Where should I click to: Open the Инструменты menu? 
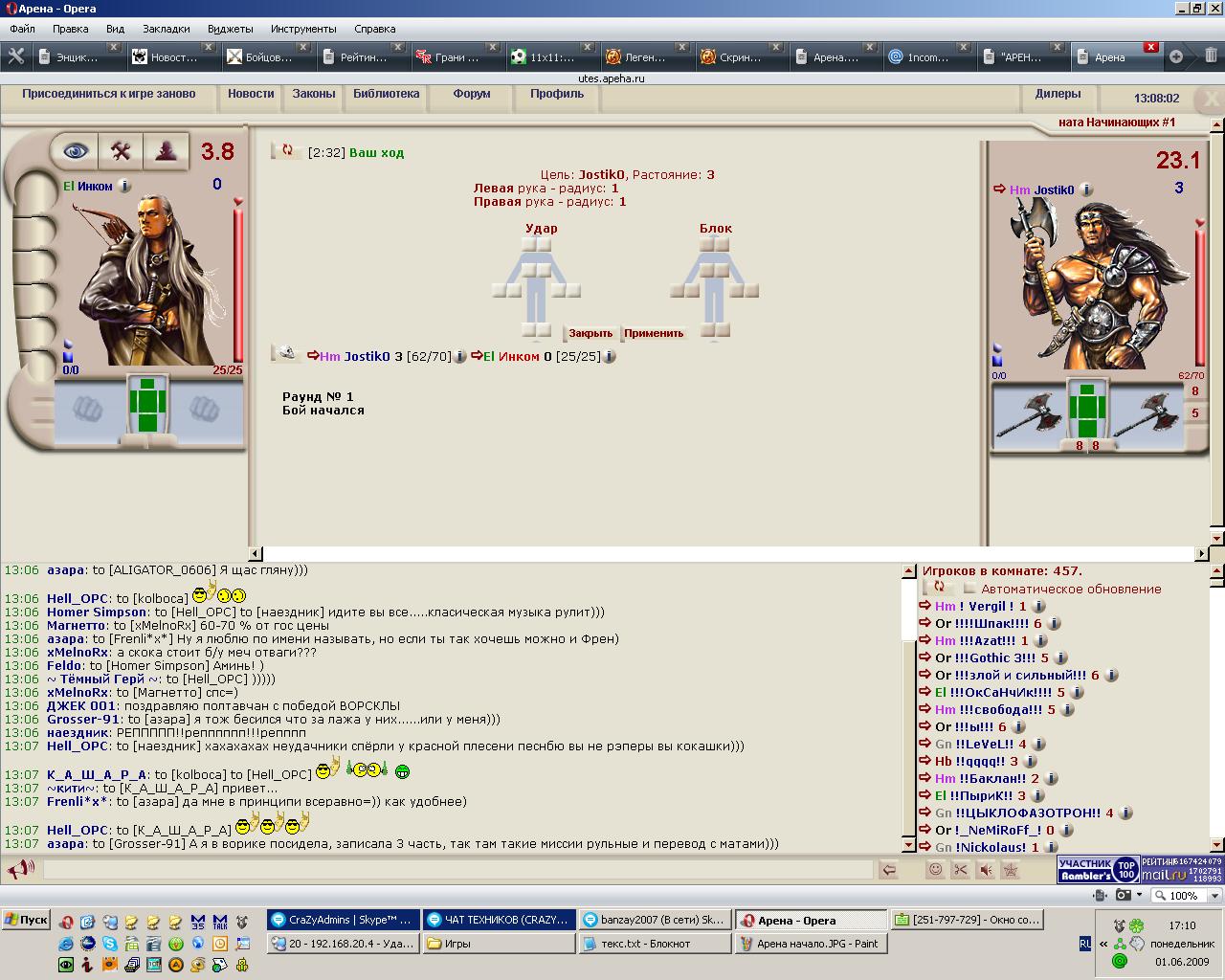[302, 29]
